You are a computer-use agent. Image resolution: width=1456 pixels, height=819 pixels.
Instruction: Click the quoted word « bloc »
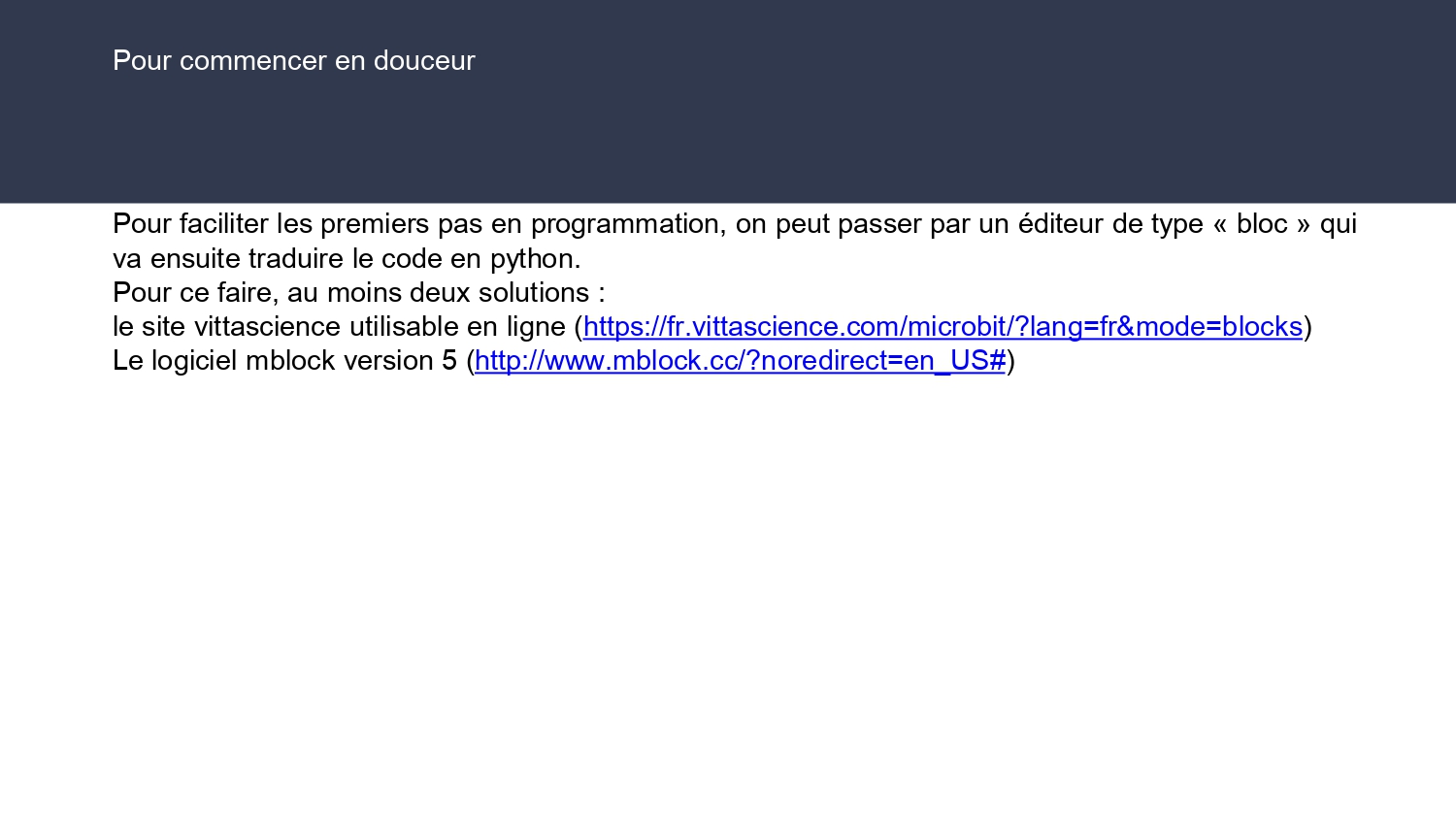[1262, 224]
